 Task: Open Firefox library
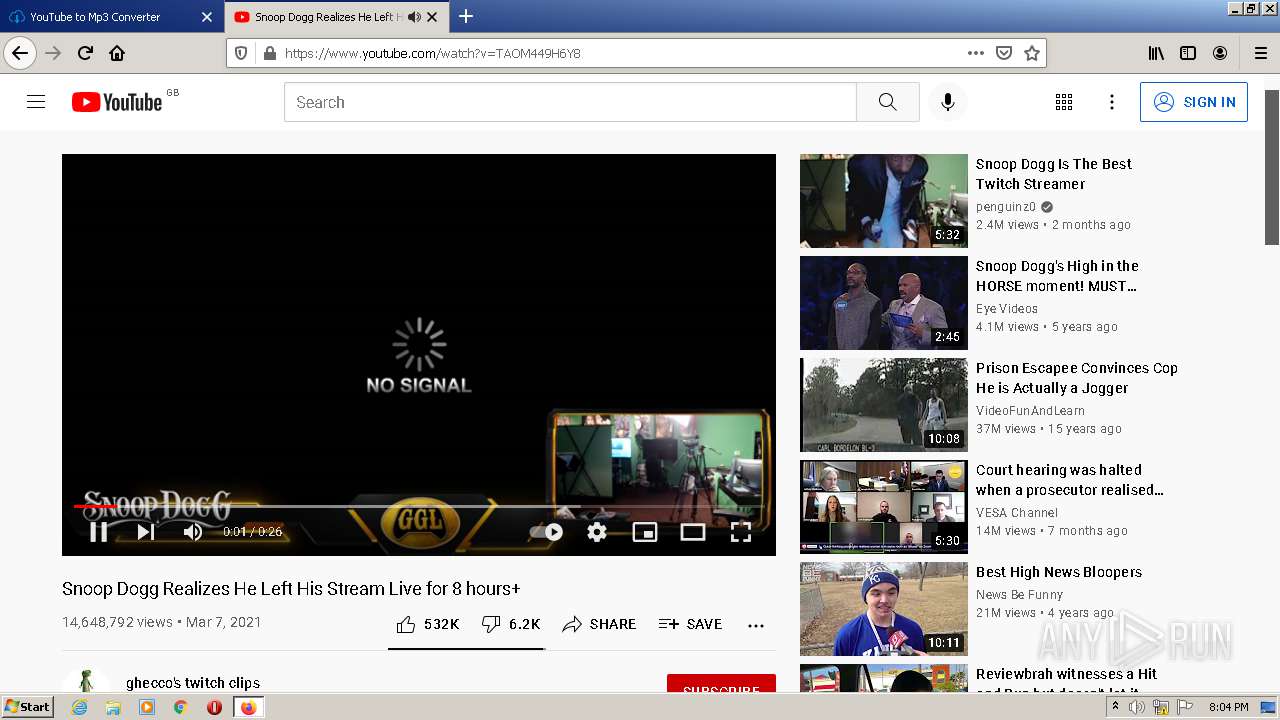coord(1156,53)
